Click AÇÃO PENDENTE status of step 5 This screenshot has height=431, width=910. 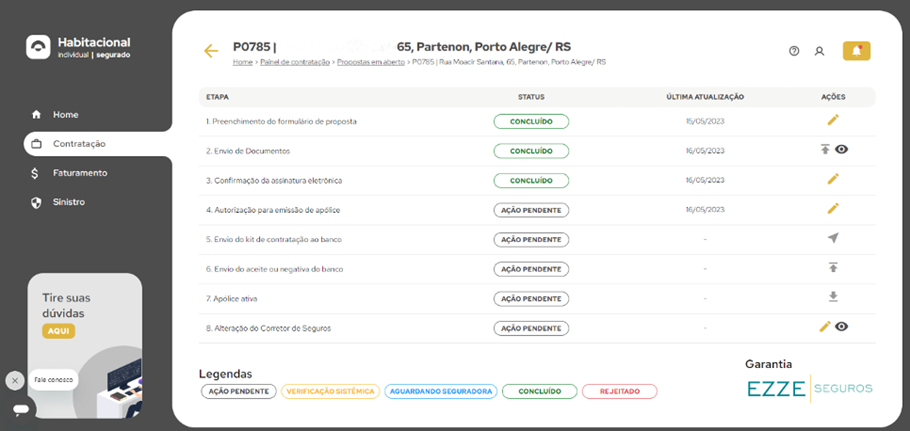(531, 240)
